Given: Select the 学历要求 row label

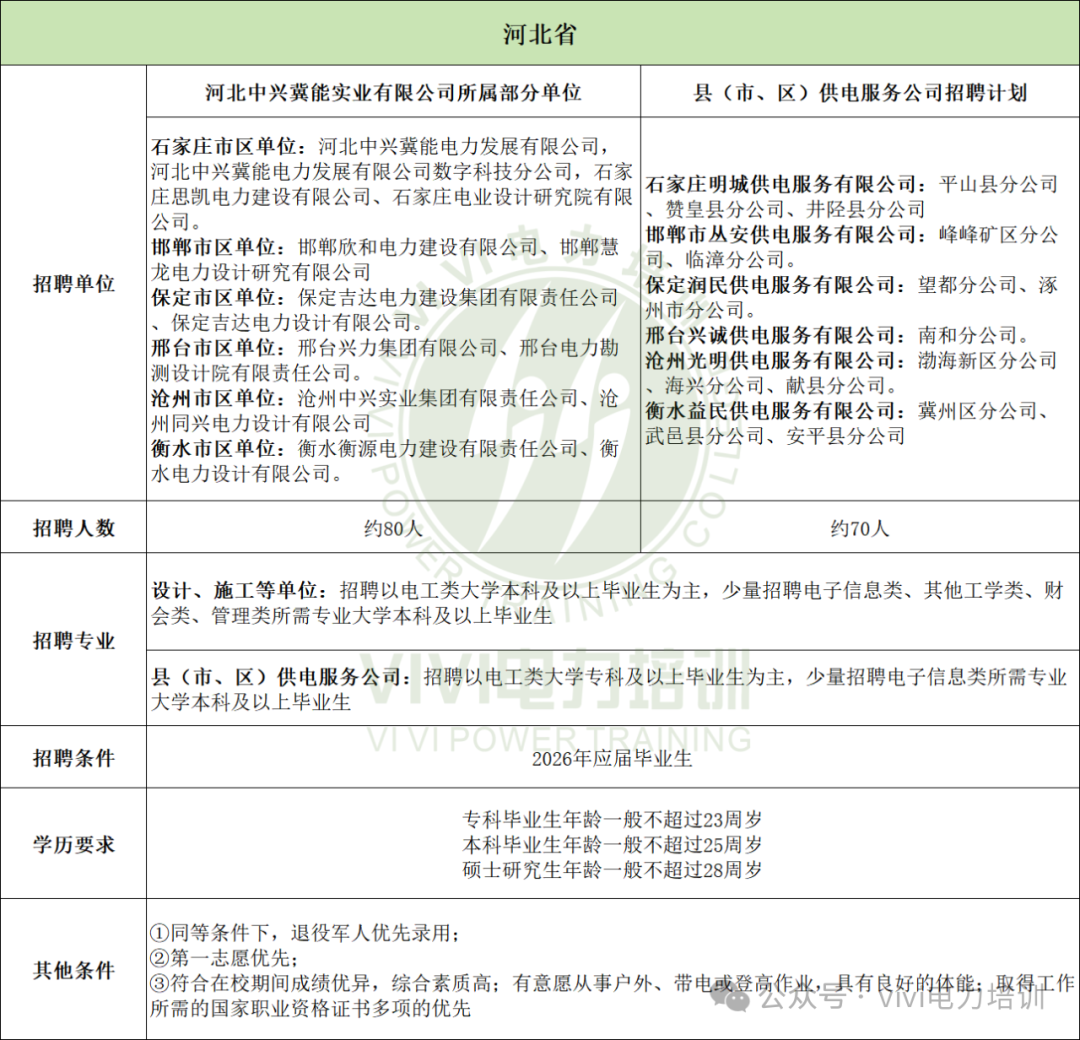Looking at the screenshot, I should (74, 845).
